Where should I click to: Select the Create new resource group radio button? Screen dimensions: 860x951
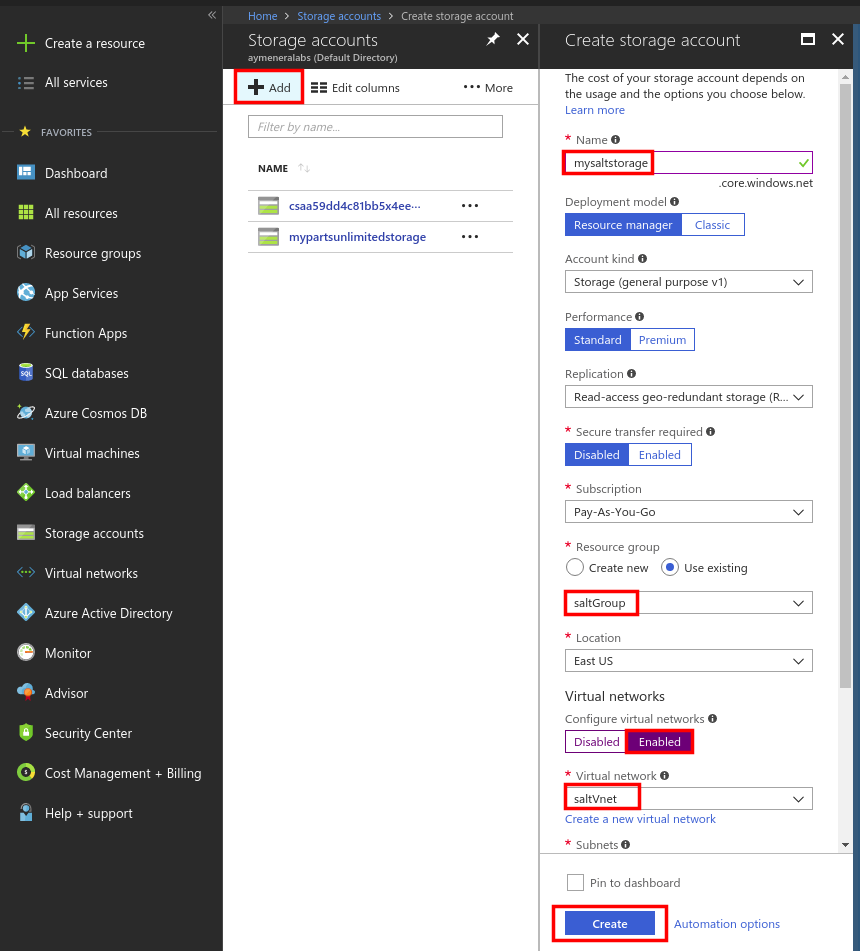coord(575,567)
